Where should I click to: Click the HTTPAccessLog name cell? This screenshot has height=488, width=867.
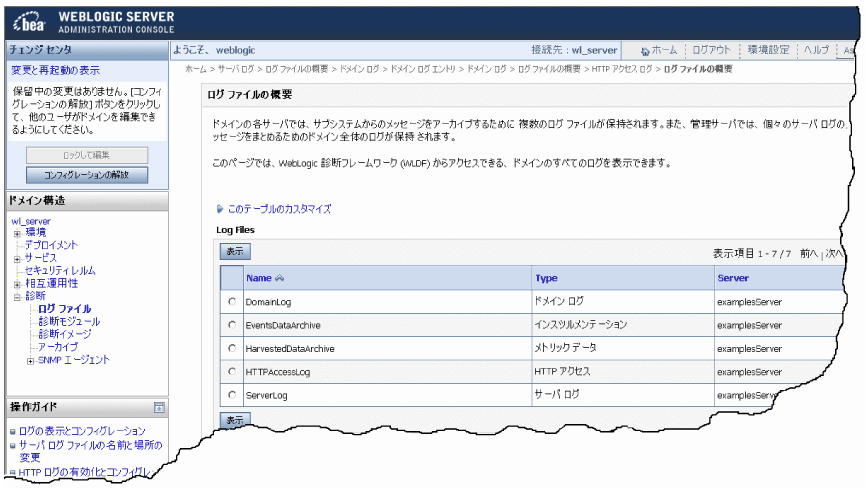(278, 372)
